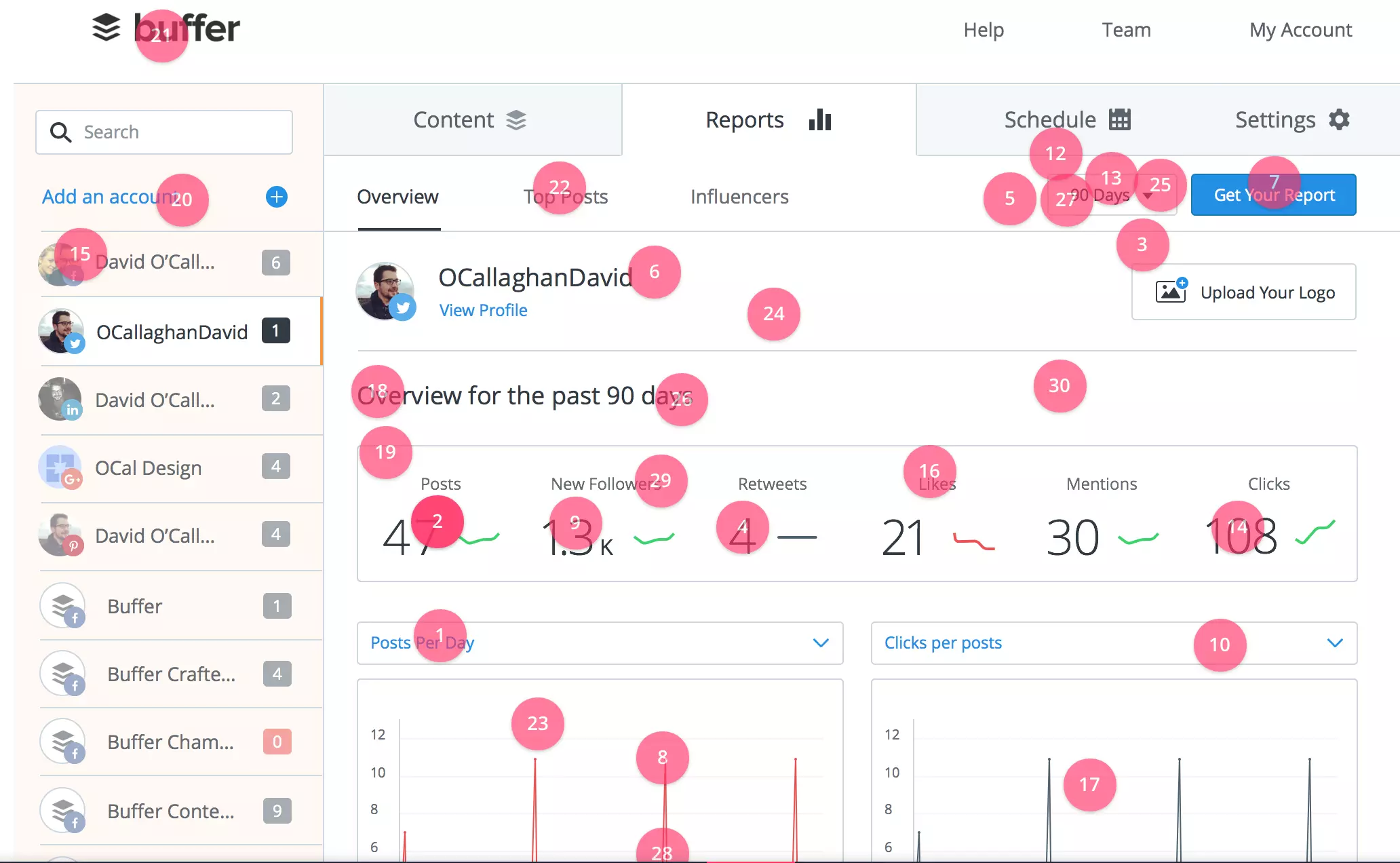
Task: Click the Buffer Facebook page avatar icon
Action: 62,605
